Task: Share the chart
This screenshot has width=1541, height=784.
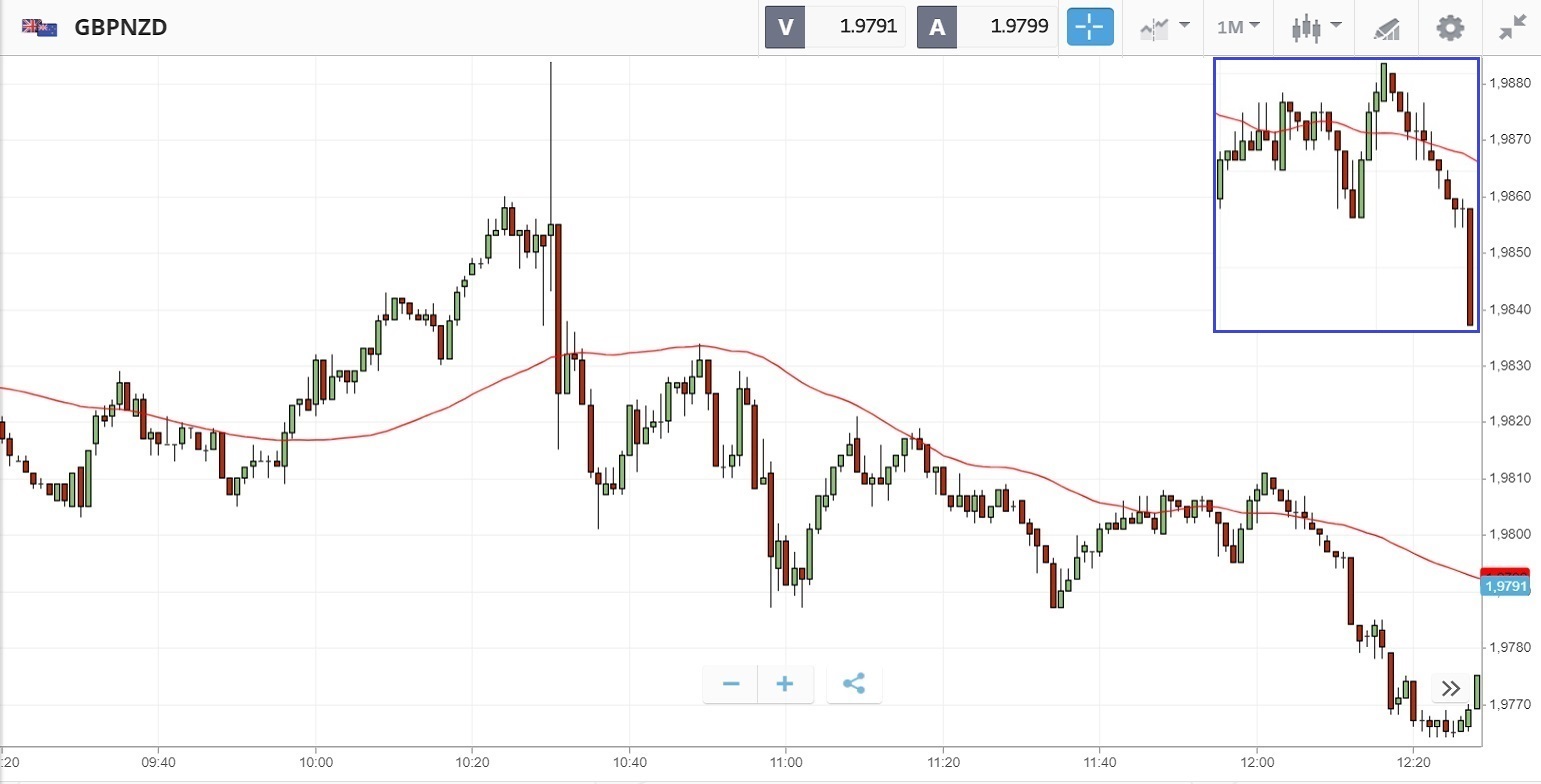Action: click(x=854, y=684)
